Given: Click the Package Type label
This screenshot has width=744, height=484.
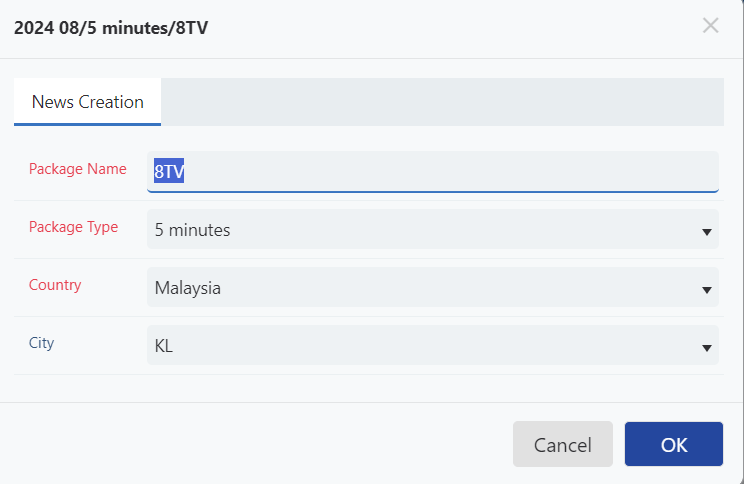Looking at the screenshot, I should 74,227.
